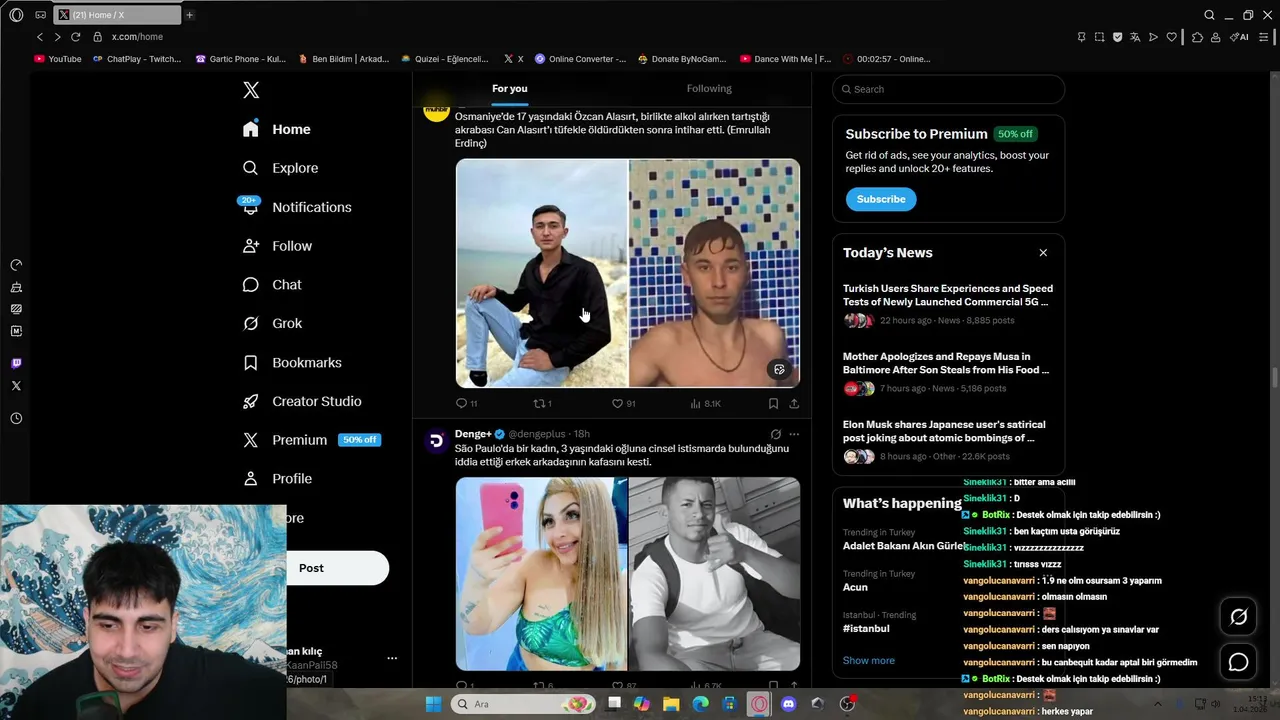1280x720 pixels.
Task: Open Chat in the X sidebar
Action: [272, 285]
